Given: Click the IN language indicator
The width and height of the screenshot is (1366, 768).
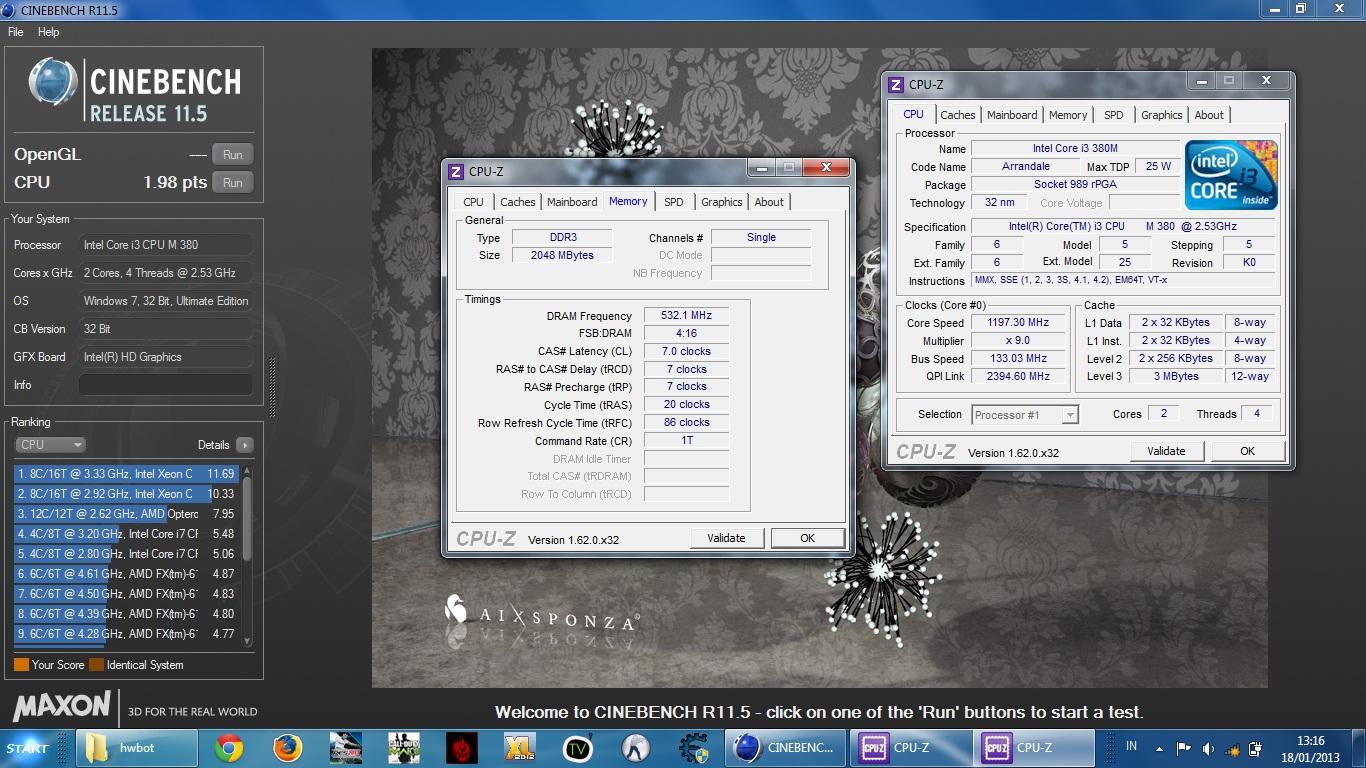Looking at the screenshot, I should [1131, 746].
